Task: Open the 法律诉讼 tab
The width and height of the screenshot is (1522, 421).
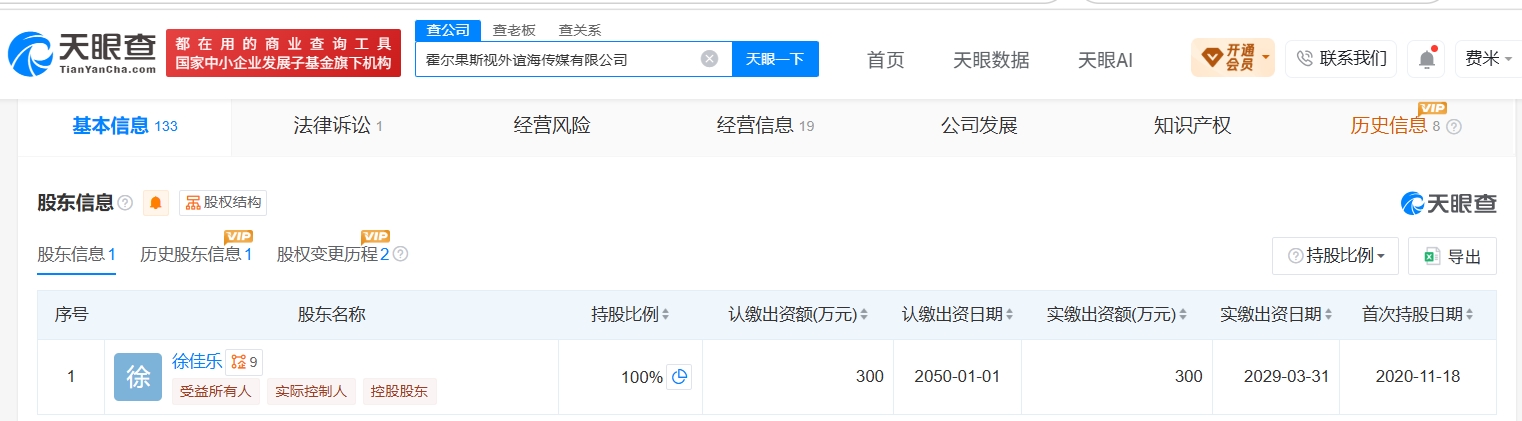Action: click(337, 126)
